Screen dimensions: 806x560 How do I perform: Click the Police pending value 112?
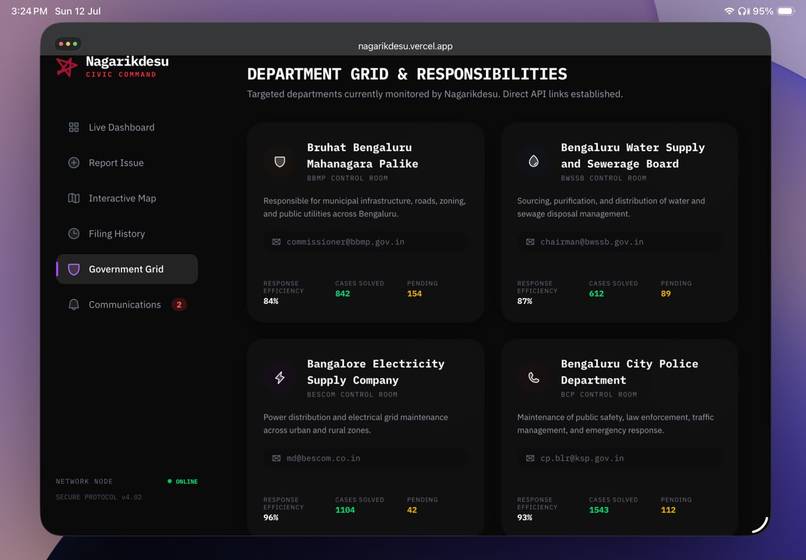pos(668,510)
